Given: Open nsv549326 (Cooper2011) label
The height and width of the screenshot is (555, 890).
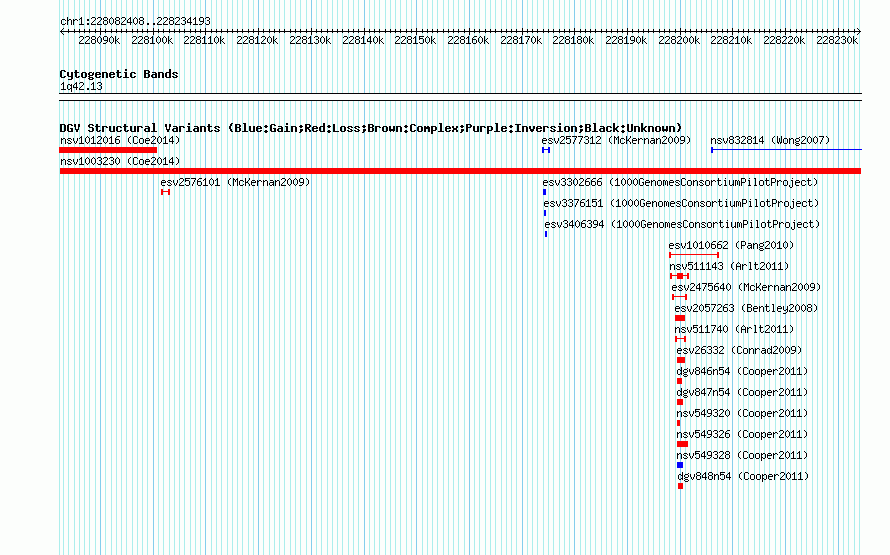Looking at the screenshot, I should pos(742,434).
